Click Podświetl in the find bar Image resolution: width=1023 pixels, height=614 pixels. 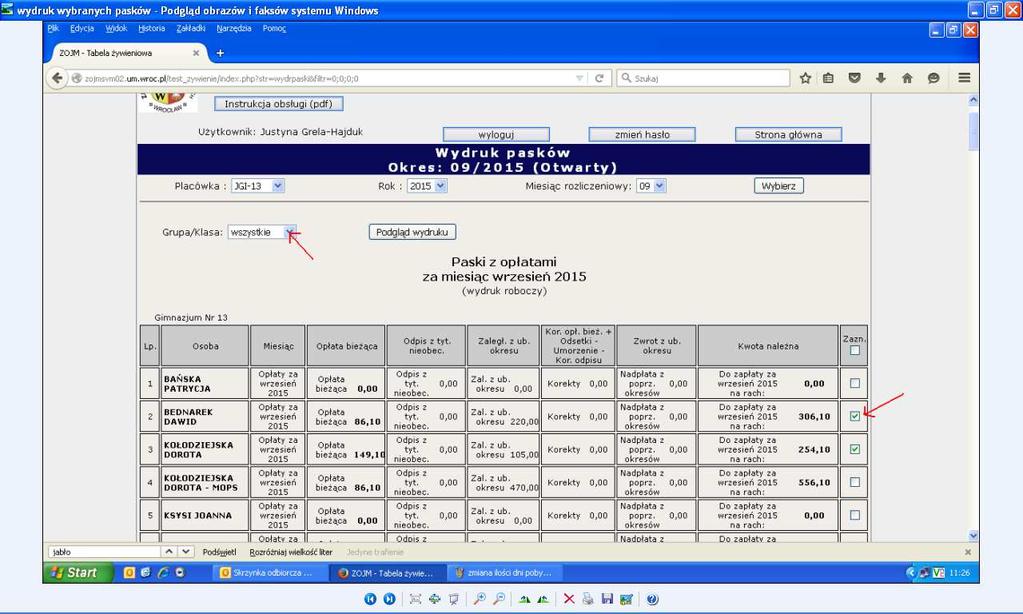point(219,552)
